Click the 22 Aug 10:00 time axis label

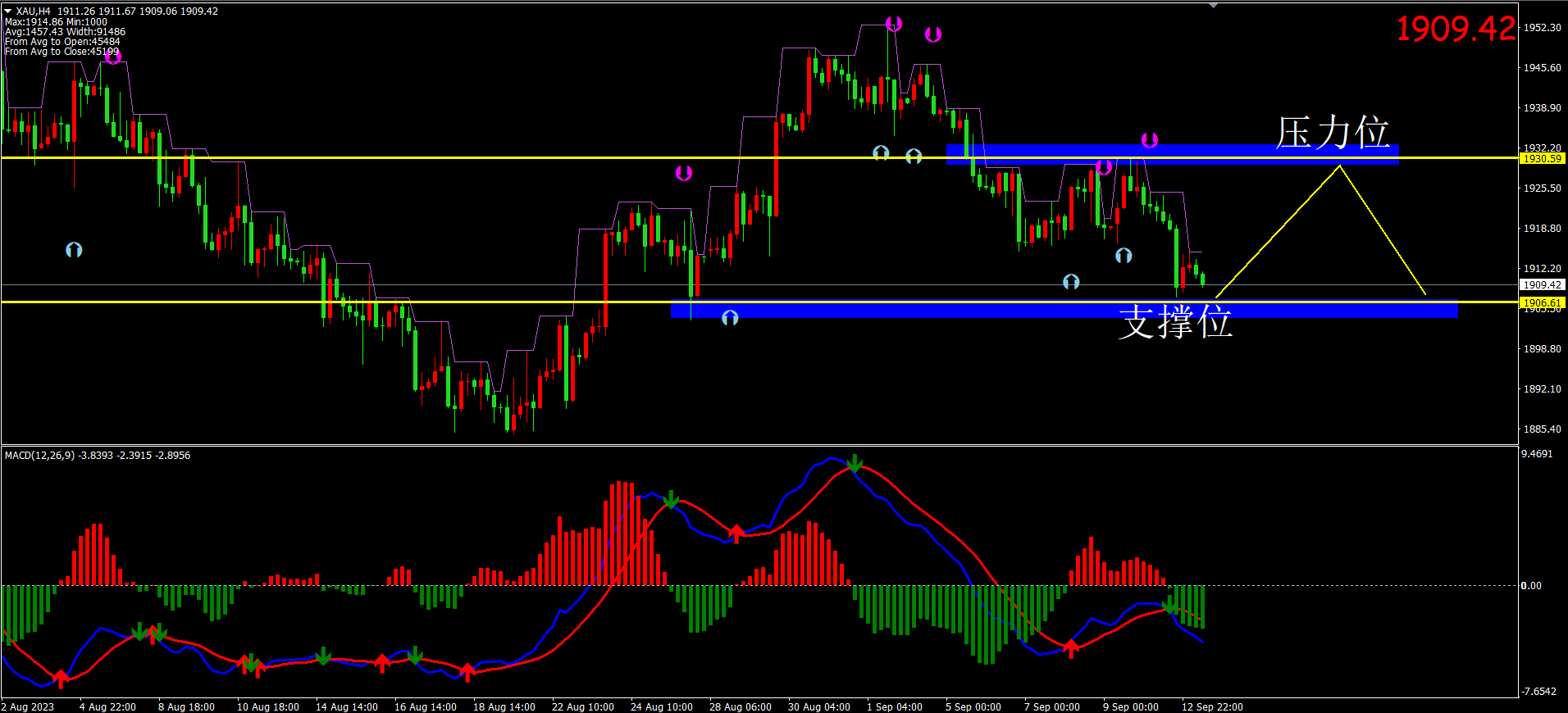click(583, 706)
